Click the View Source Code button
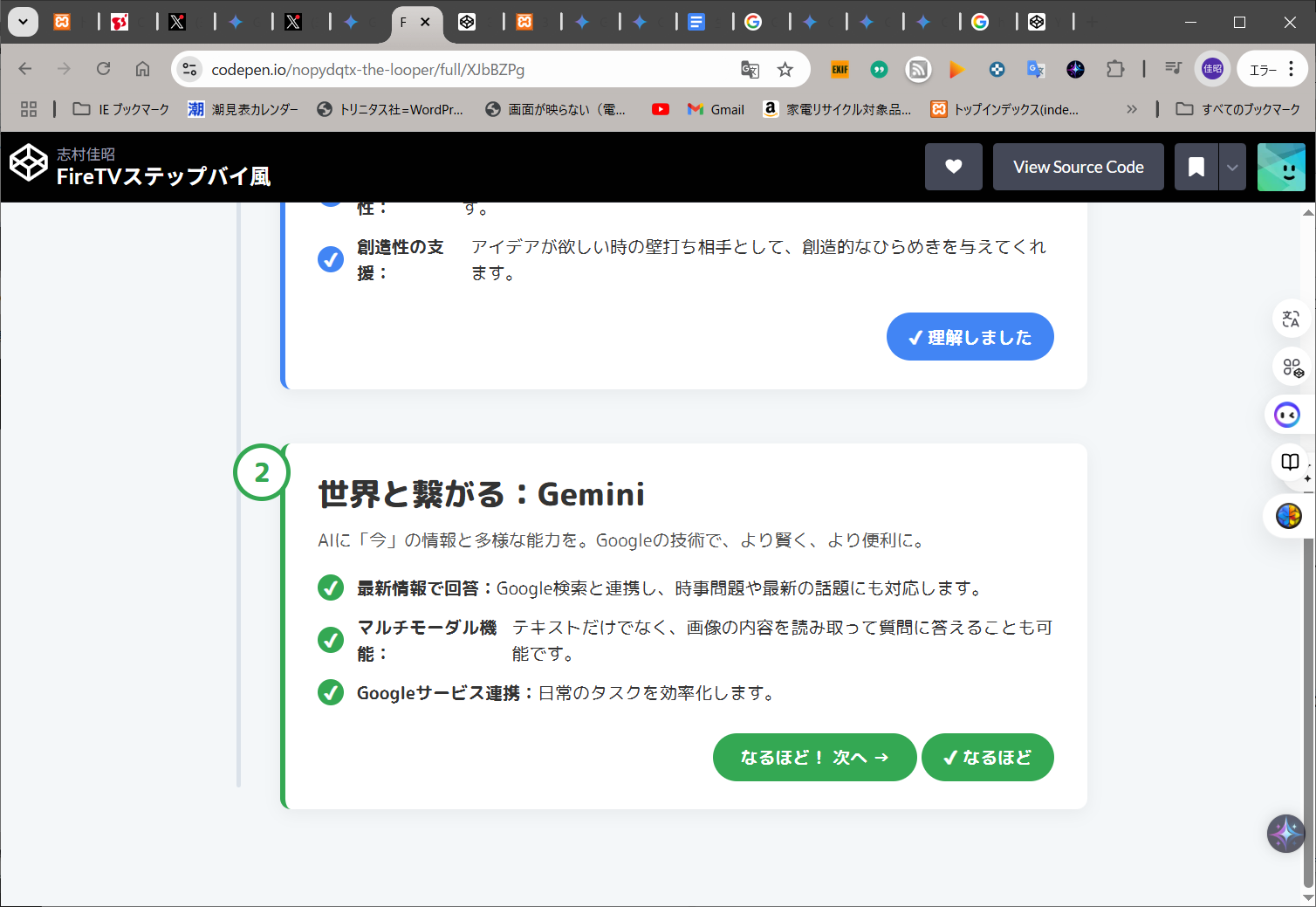 point(1079,167)
